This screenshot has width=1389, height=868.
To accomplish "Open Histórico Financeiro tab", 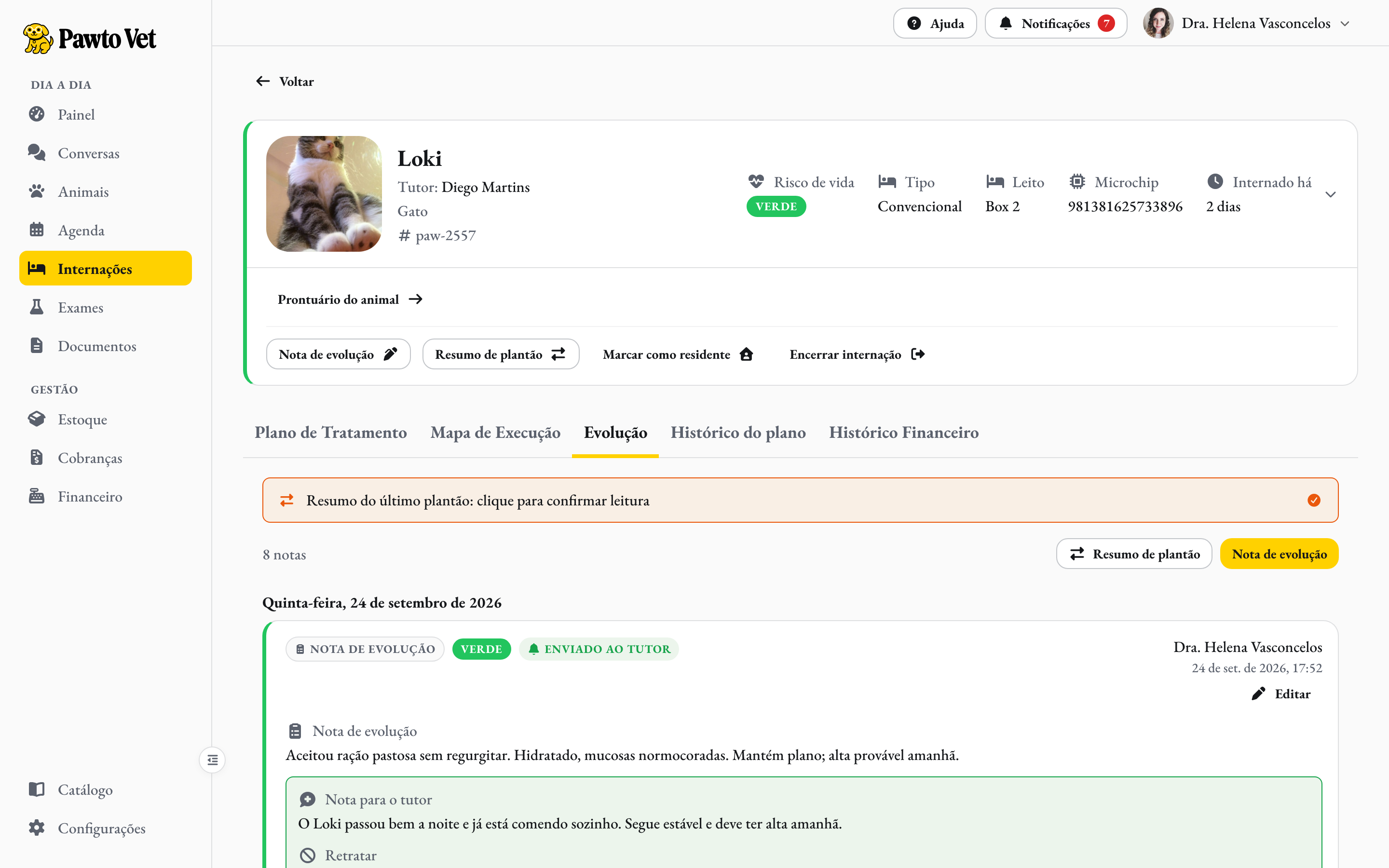I will pos(903,432).
